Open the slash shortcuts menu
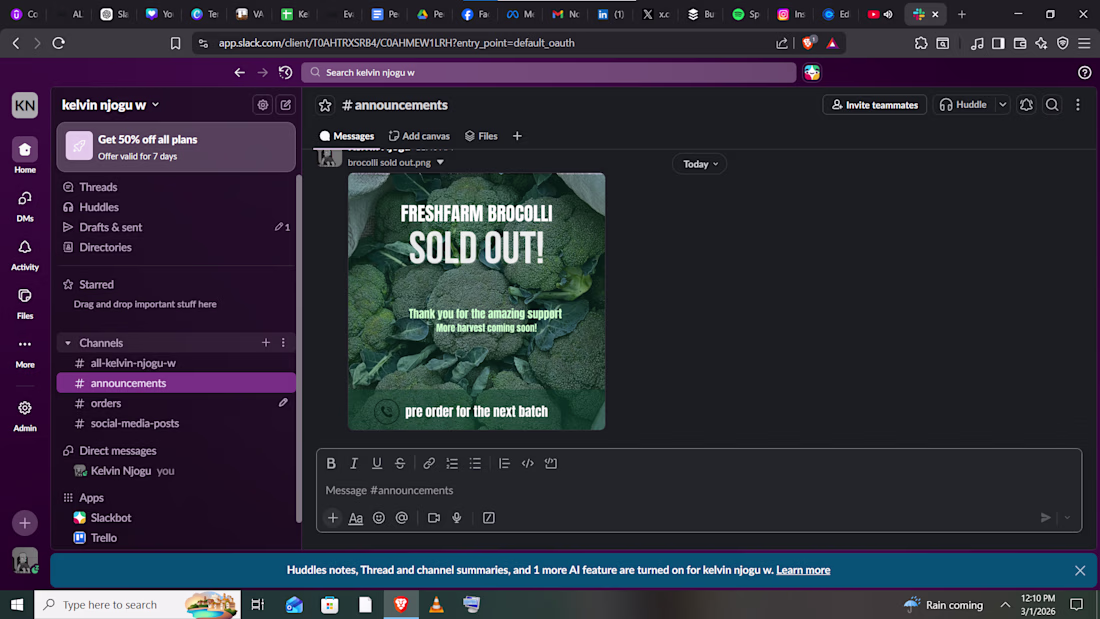This screenshot has width=1100, height=619. pos(489,518)
